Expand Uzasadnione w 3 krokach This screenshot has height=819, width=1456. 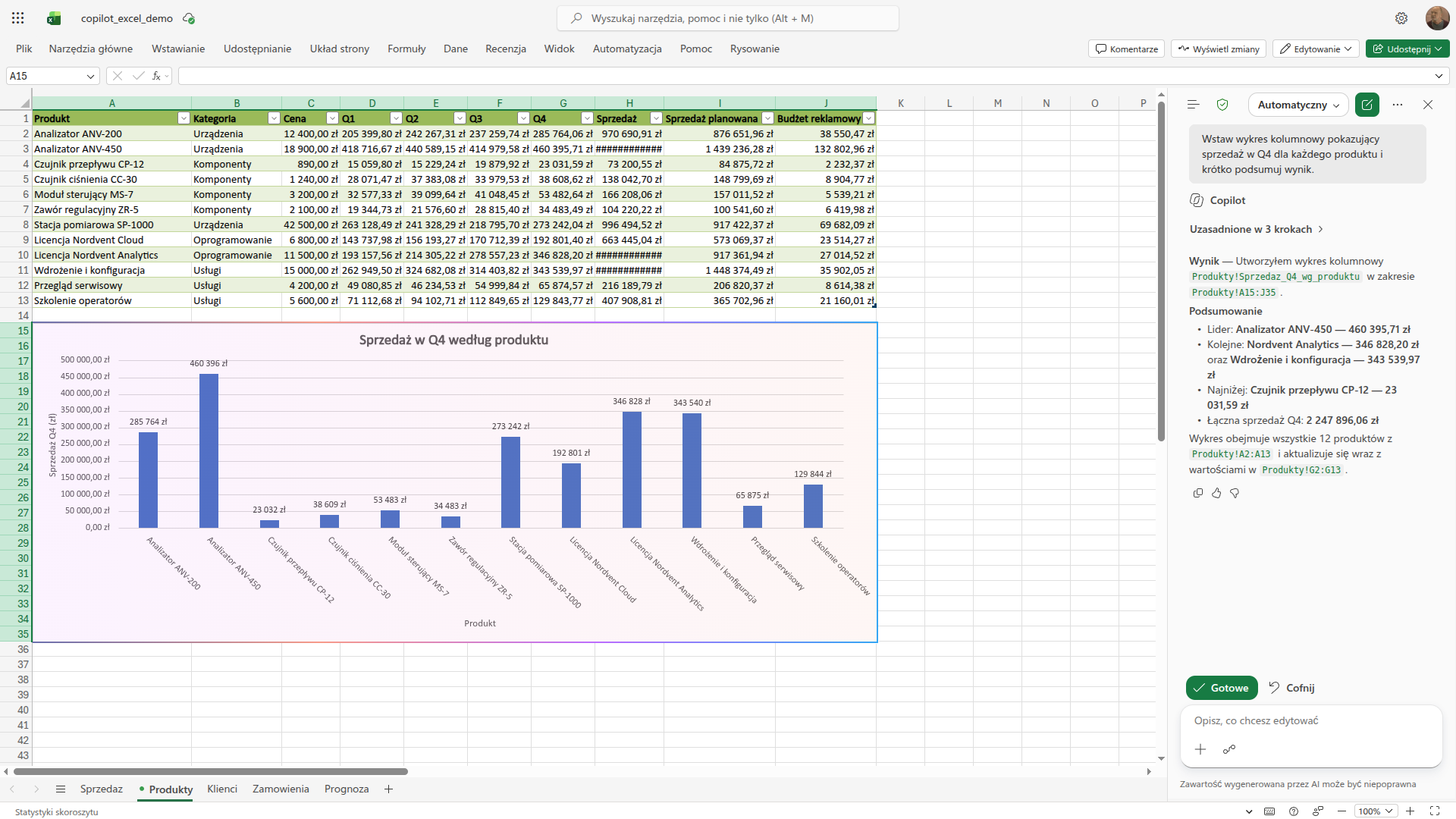click(x=1257, y=229)
